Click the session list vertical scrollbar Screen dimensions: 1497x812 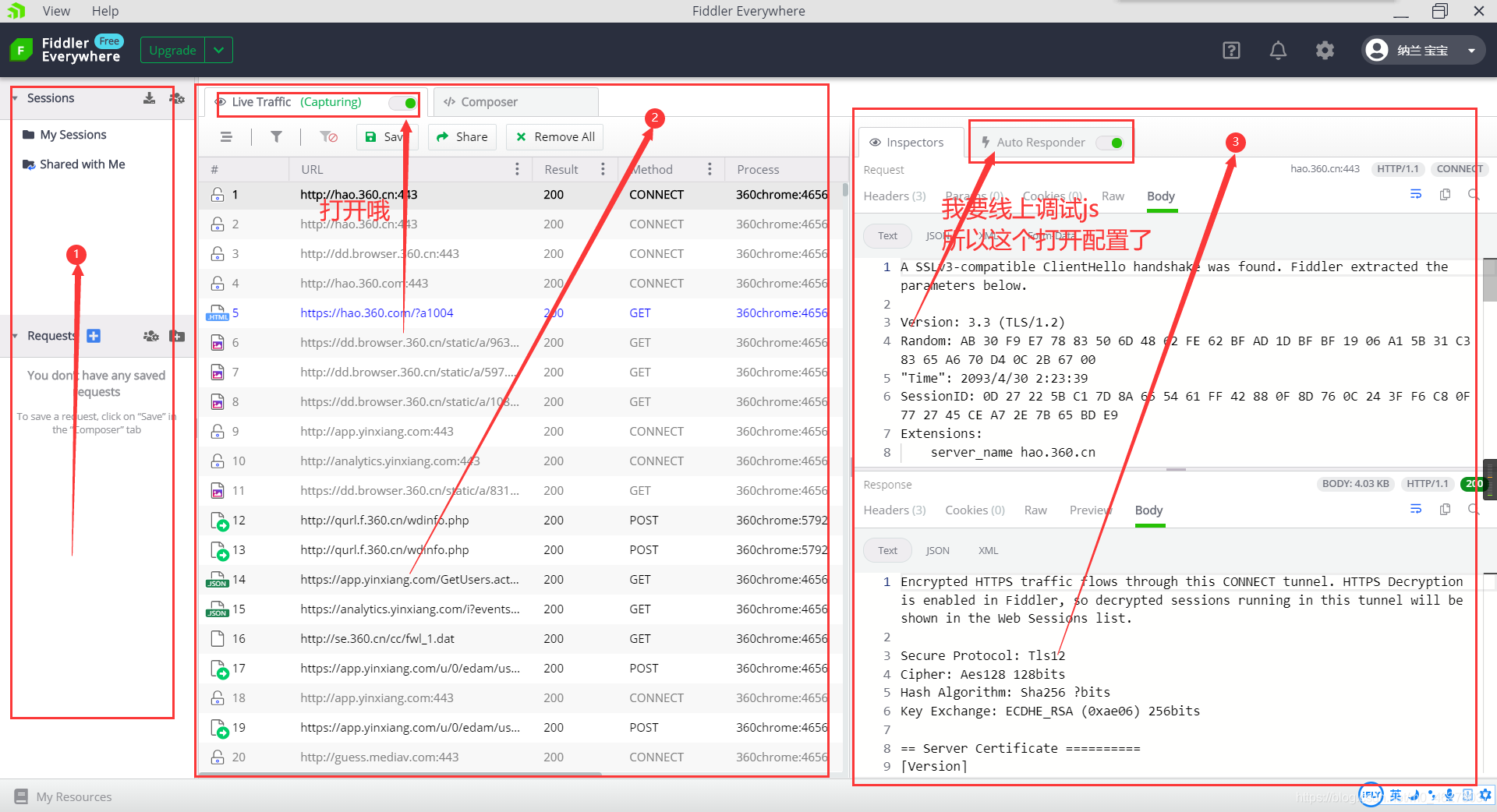pos(845,190)
